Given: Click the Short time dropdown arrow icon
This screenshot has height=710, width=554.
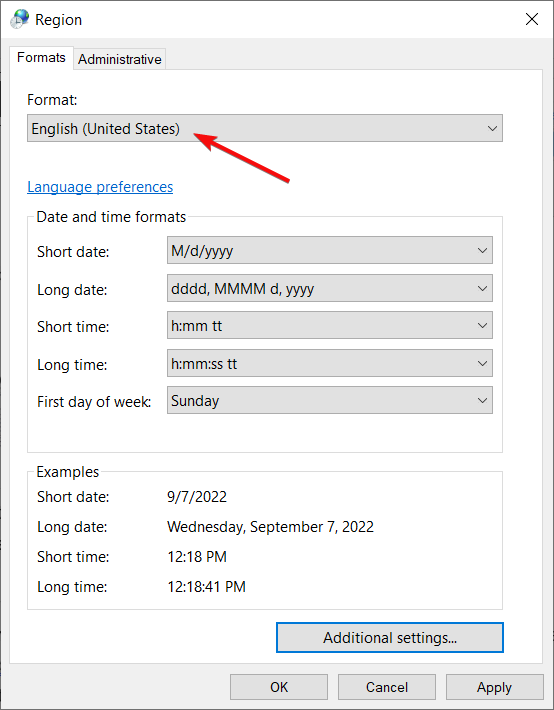Looking at the screenshot, I should (x=482, y=326).
